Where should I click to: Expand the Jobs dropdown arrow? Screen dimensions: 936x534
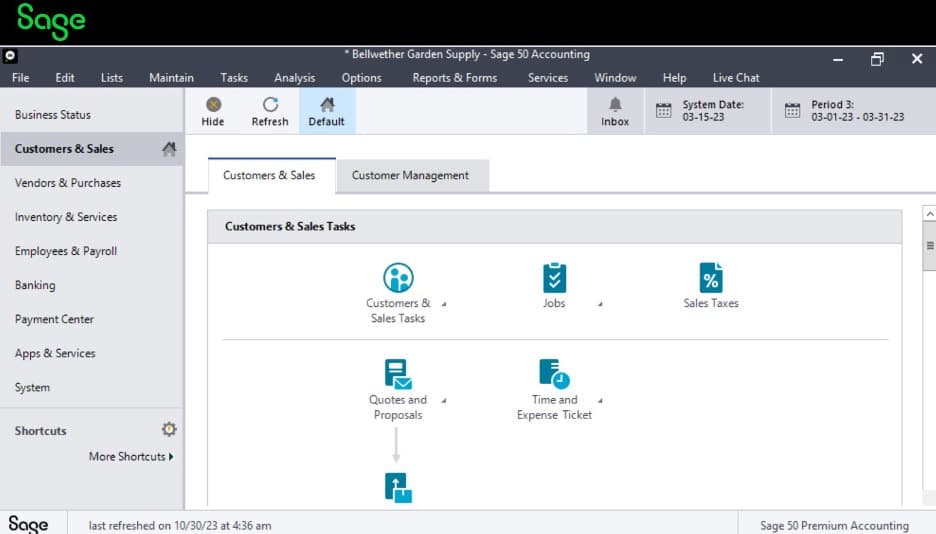(600, 304)
